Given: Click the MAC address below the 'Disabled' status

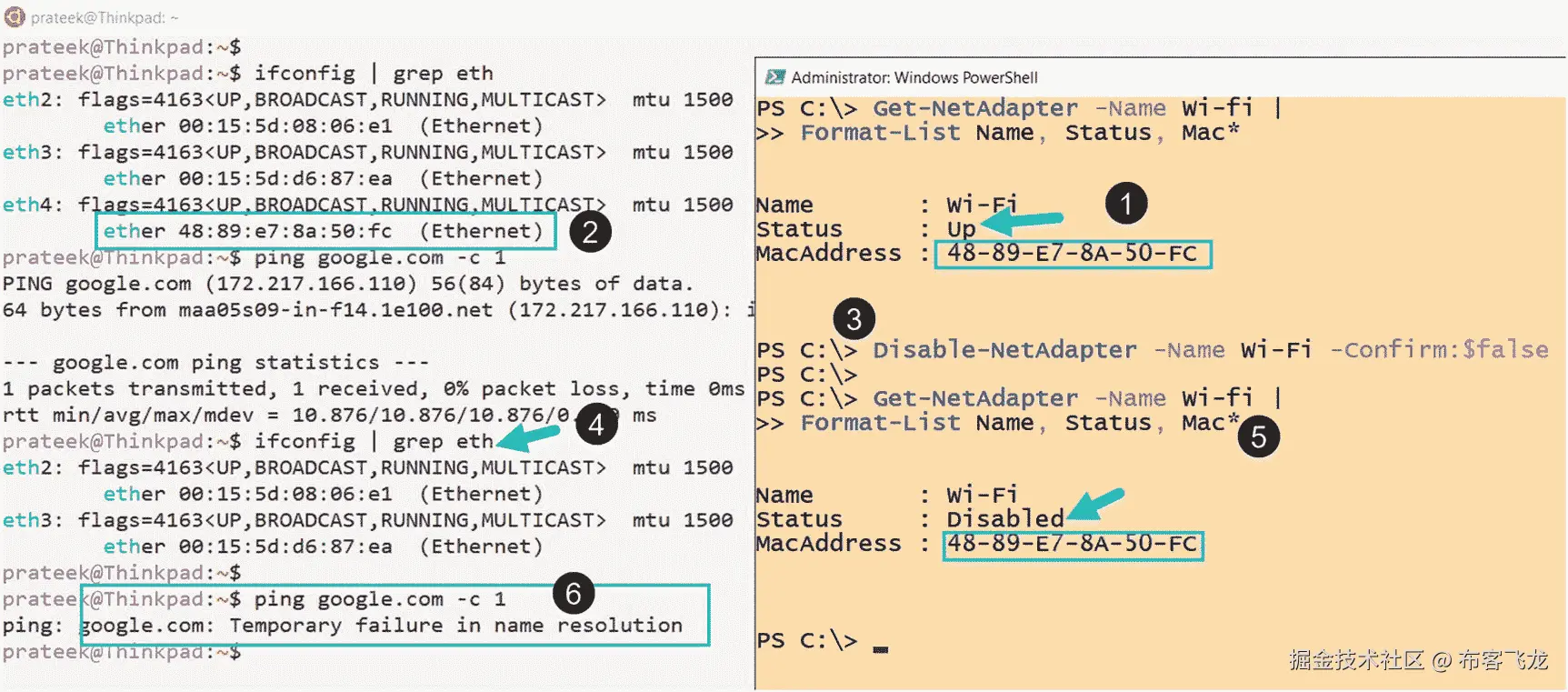Looking at the screenshot, I should pos(1073,544).
